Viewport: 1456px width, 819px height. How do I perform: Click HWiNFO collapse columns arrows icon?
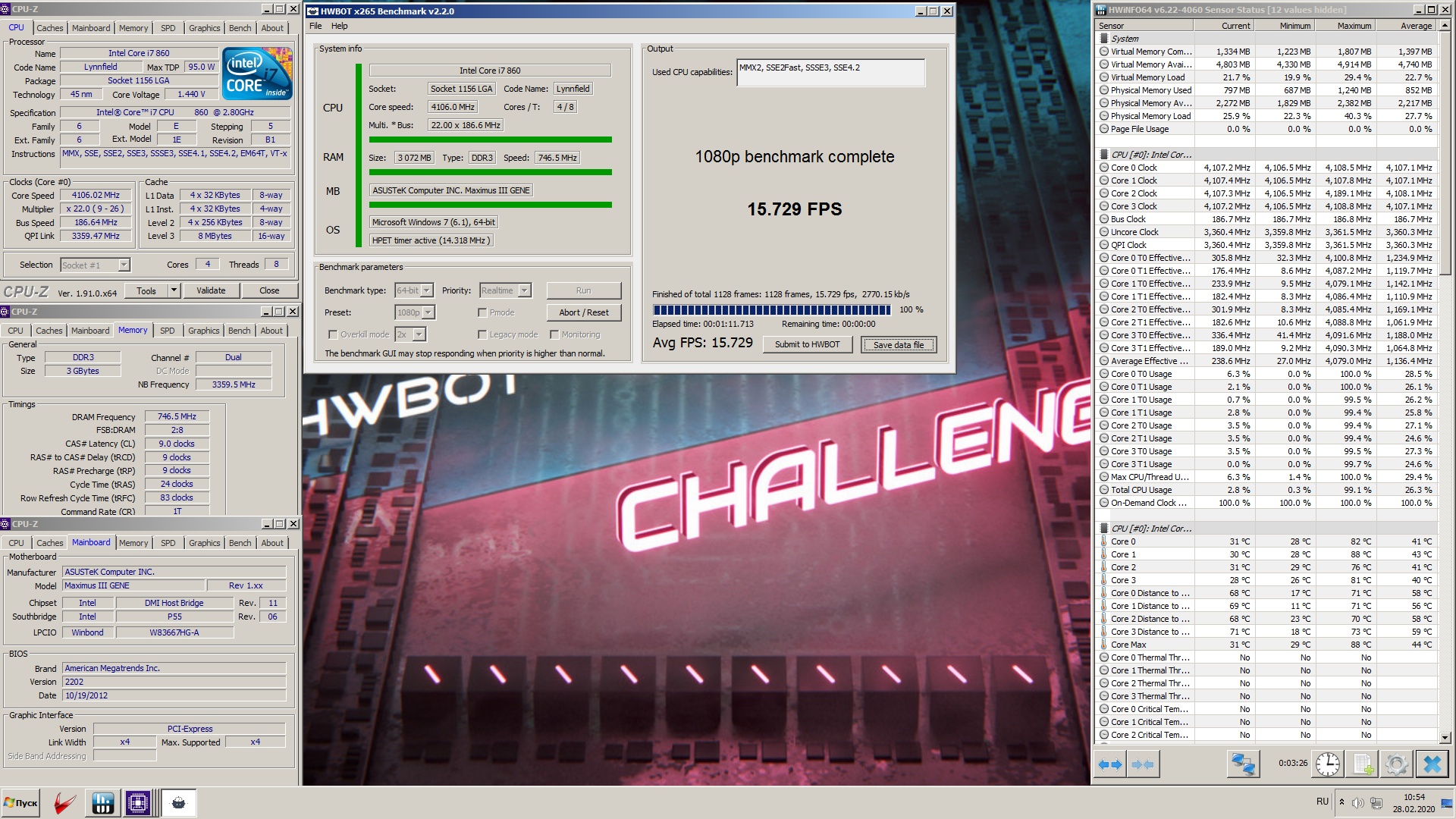(1143, 764)
